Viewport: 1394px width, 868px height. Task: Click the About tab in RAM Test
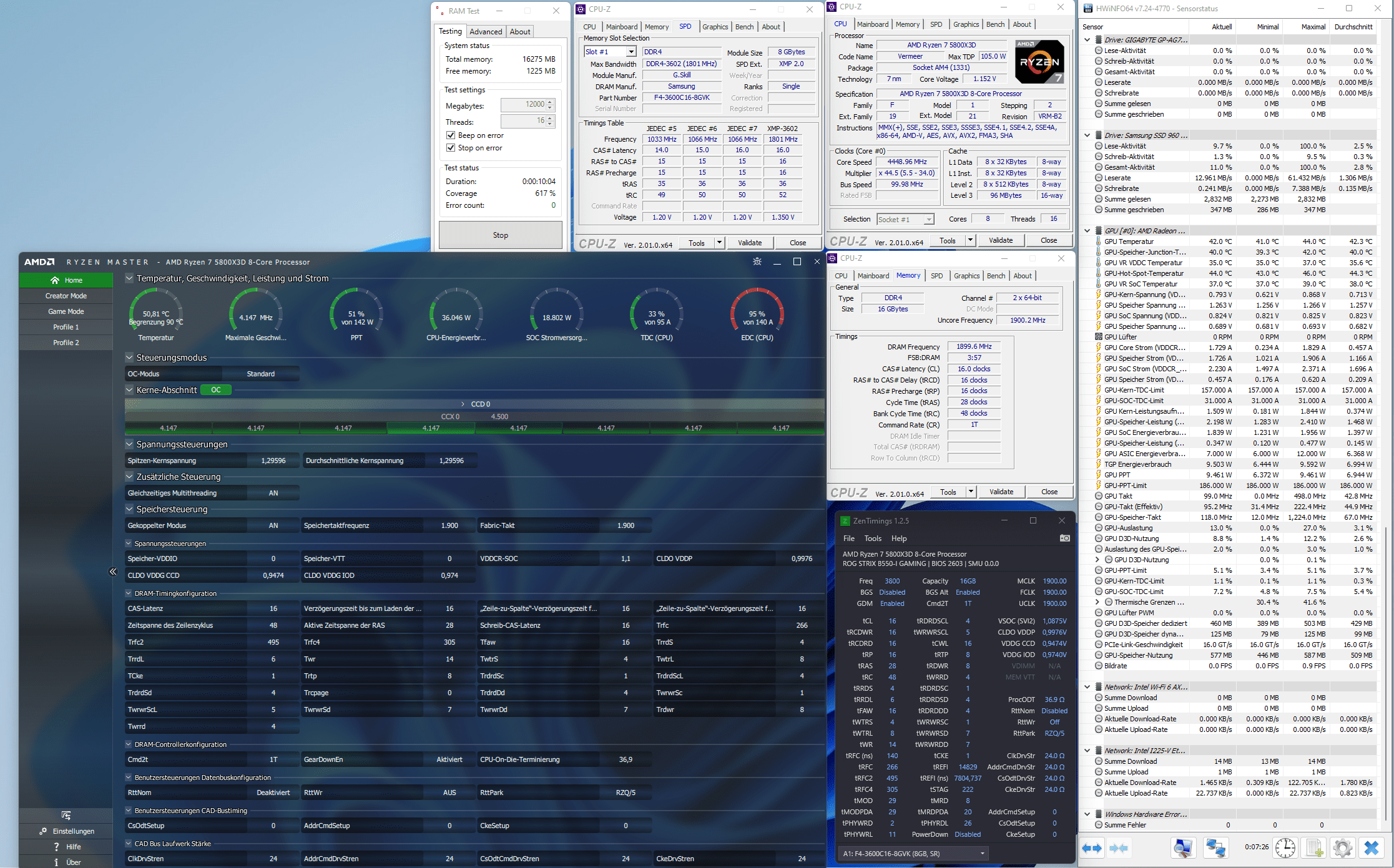[520, 32]
